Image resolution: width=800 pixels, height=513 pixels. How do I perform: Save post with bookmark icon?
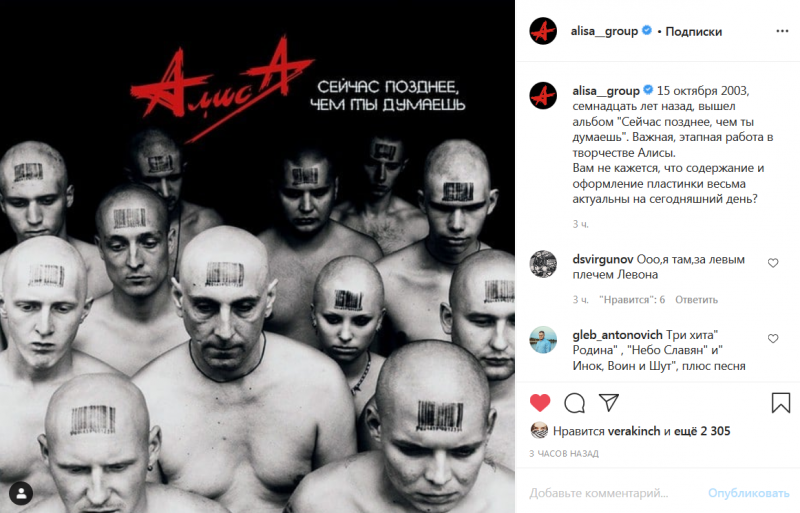(781, 403)
